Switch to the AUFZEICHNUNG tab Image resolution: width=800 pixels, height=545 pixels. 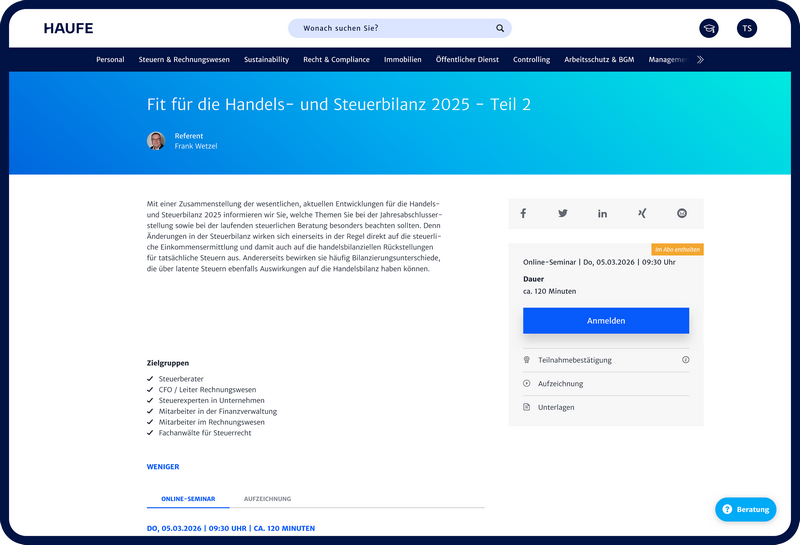(267, 499)
